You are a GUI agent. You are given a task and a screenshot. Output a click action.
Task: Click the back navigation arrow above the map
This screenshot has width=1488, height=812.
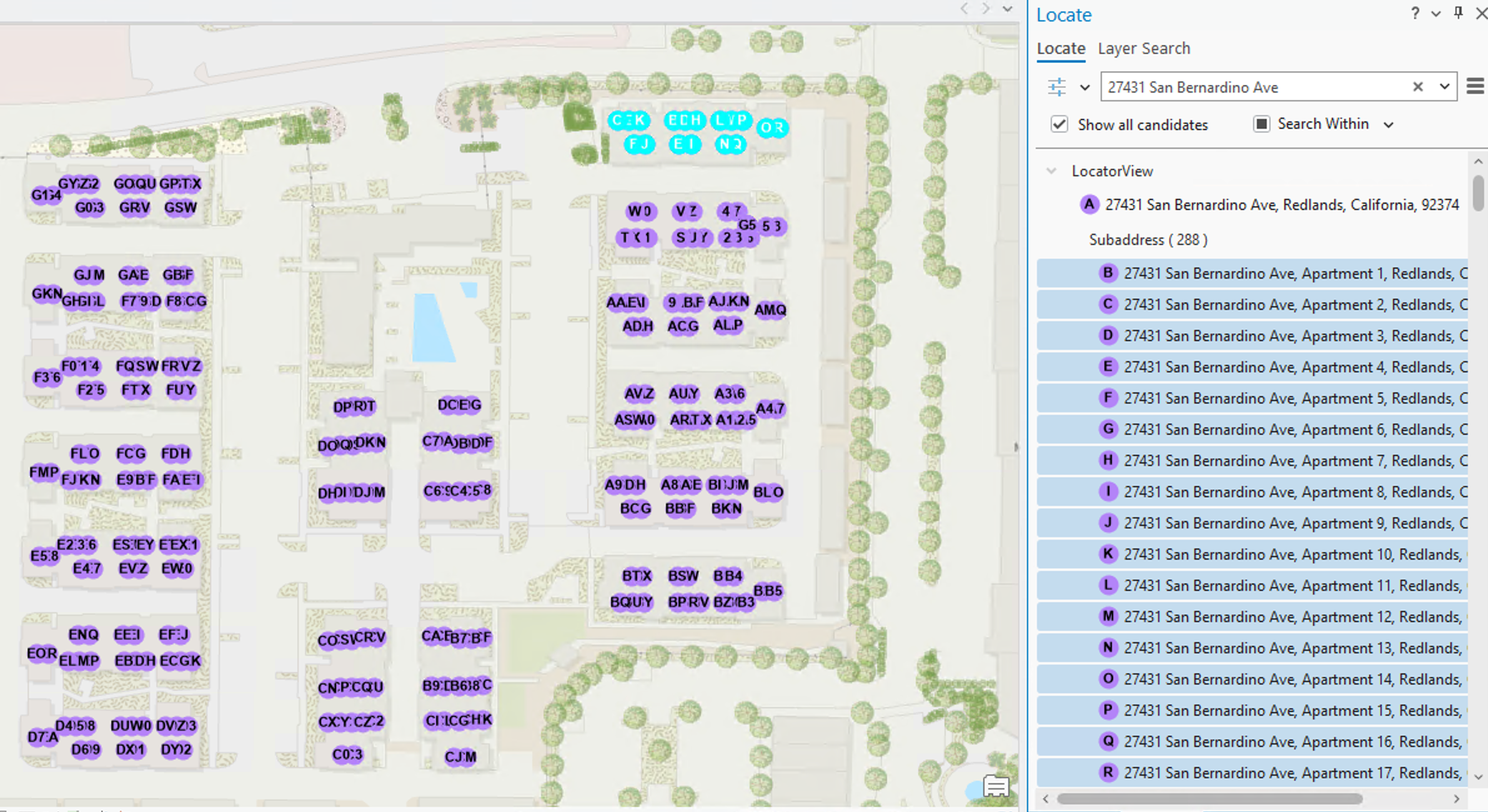pos(964,9)
